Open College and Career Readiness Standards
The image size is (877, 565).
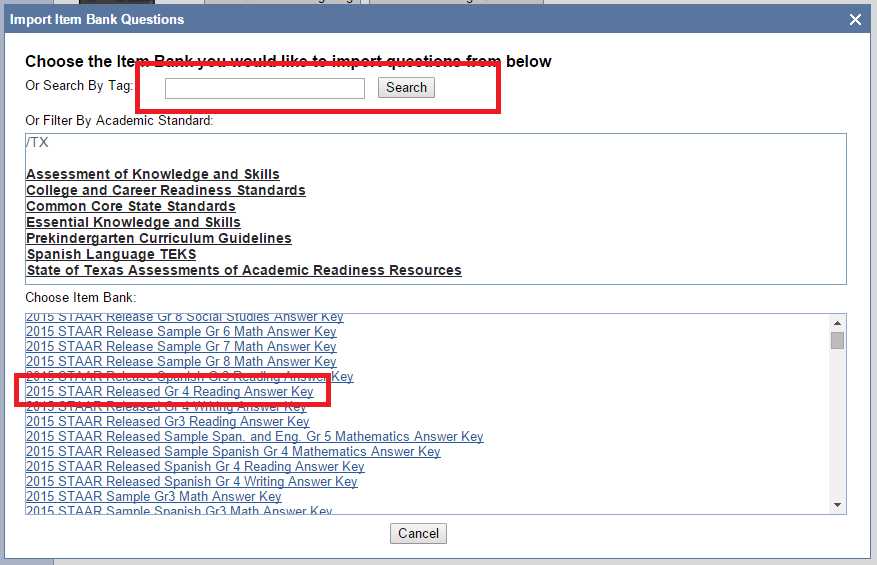click(x=166, y=190)
